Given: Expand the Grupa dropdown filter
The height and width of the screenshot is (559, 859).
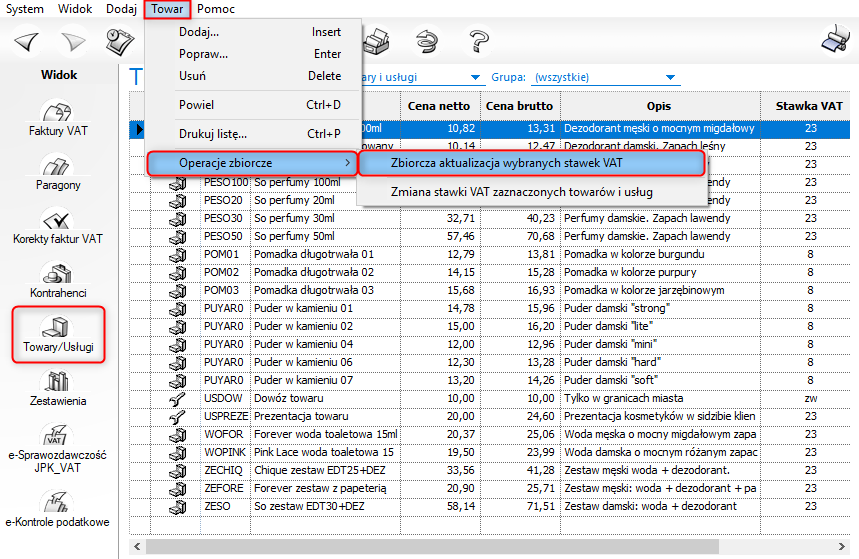Looking at the screenshot, I should click(669, 78).
